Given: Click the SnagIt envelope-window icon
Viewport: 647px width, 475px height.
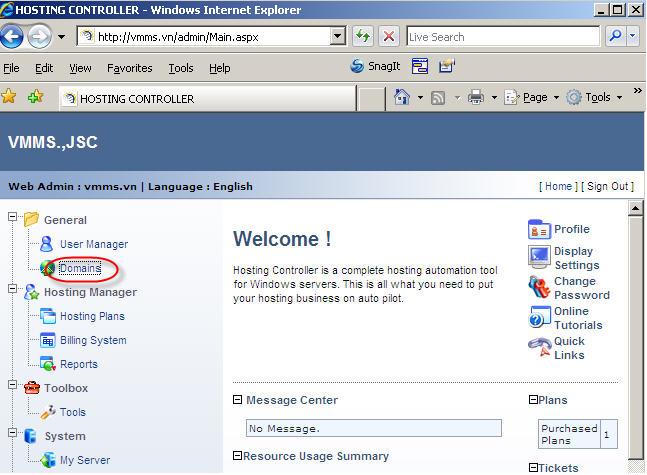Looking at the screenshot, I should coord(446,66).
